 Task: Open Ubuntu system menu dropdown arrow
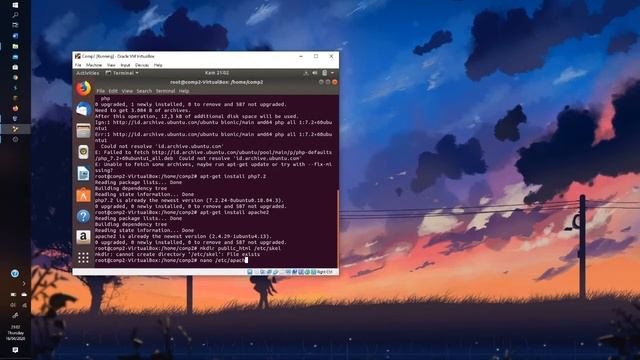[333, 73]
